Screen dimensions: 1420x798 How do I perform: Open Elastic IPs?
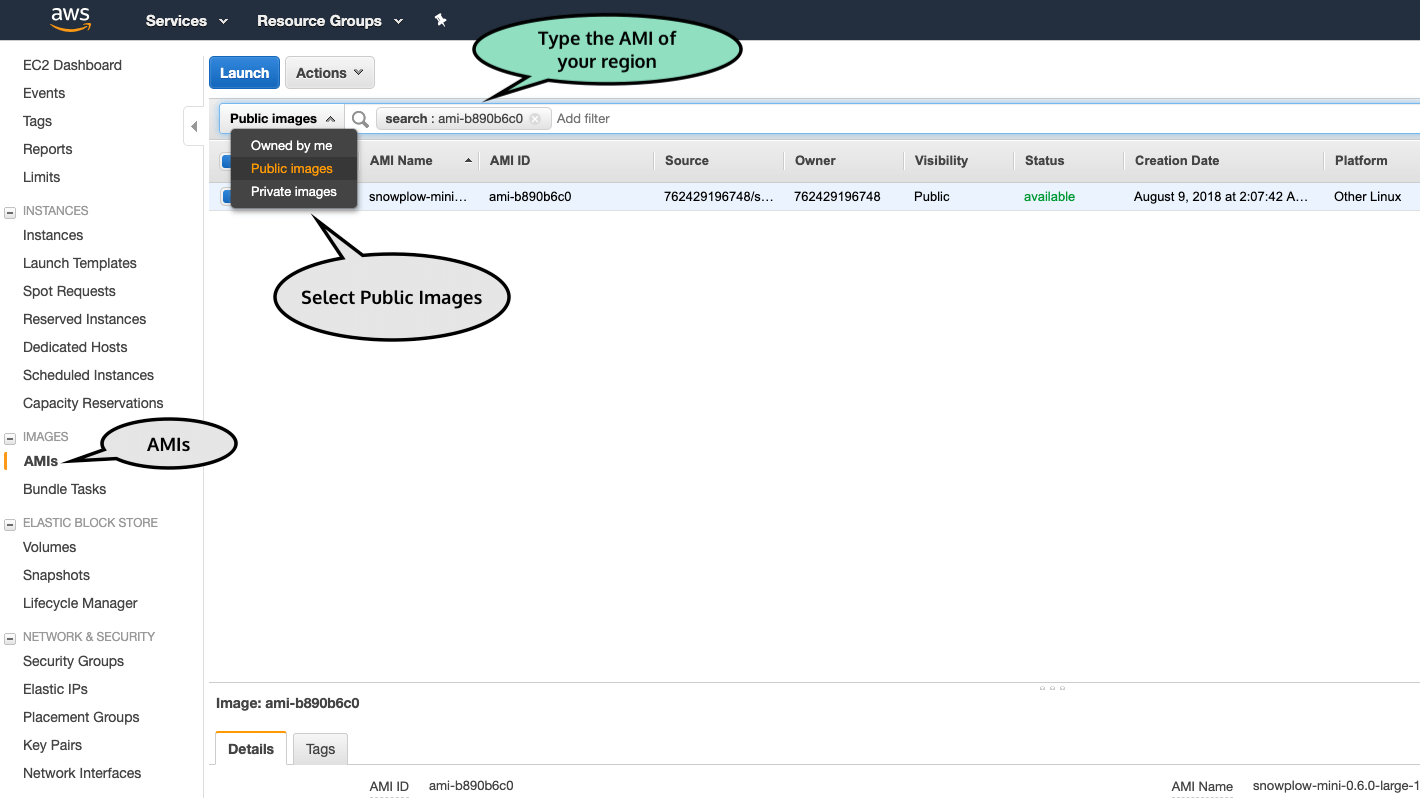coord(56,689)
